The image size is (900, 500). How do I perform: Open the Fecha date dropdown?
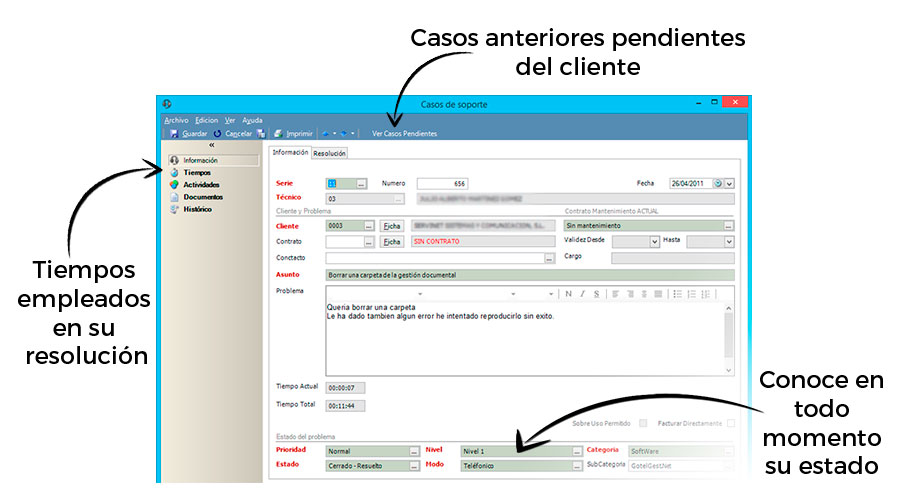click(729, 184)
